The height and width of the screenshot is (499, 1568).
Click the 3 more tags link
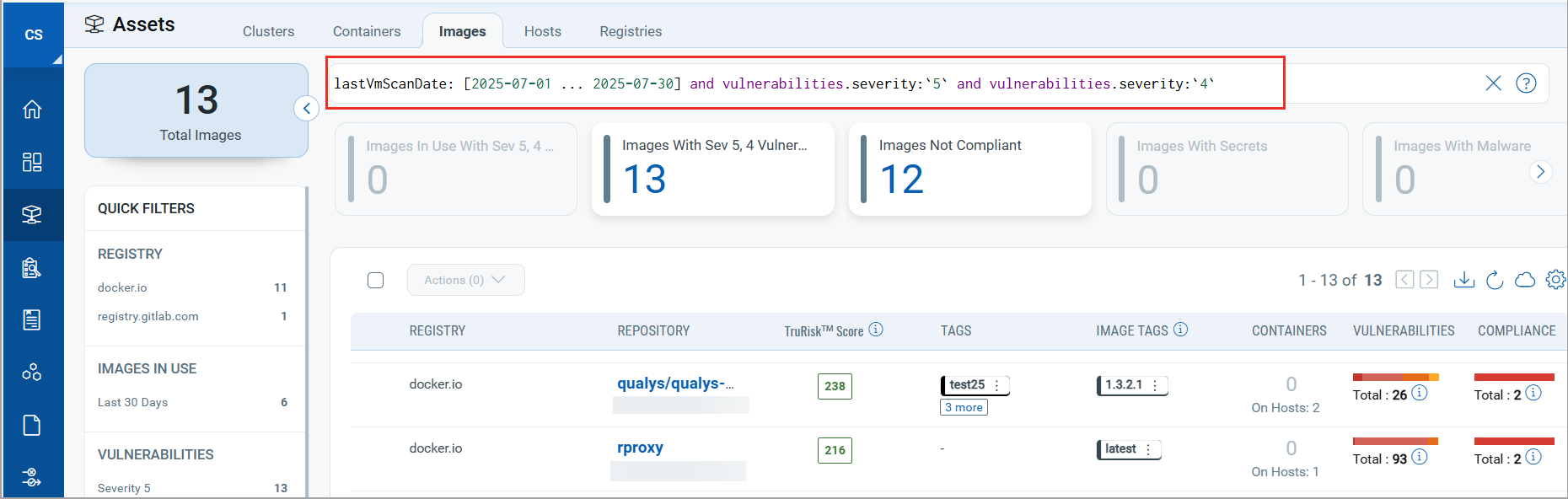[x=964, y=408]
